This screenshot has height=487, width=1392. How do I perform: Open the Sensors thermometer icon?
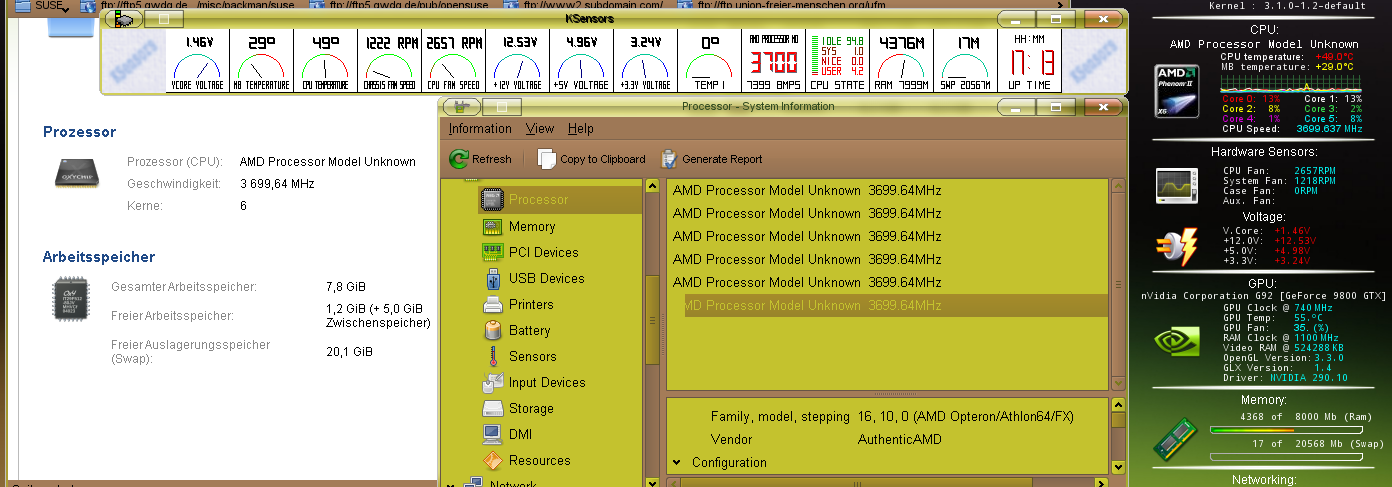492,356
